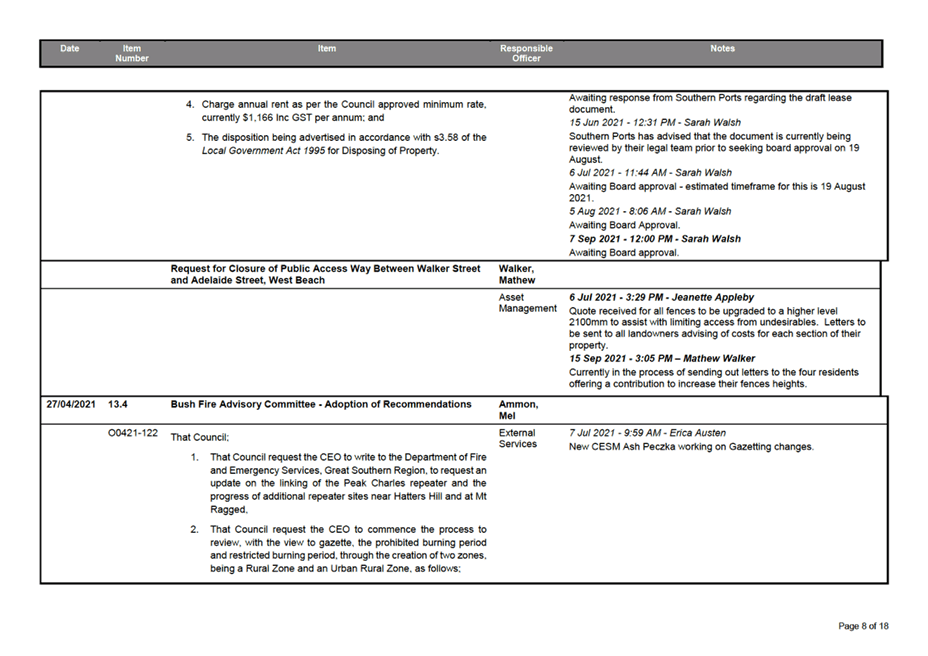Click the Walker, Mathew officer name
Image resolution: width=928 pixels, height=656 pixels.
coord(516,274)
